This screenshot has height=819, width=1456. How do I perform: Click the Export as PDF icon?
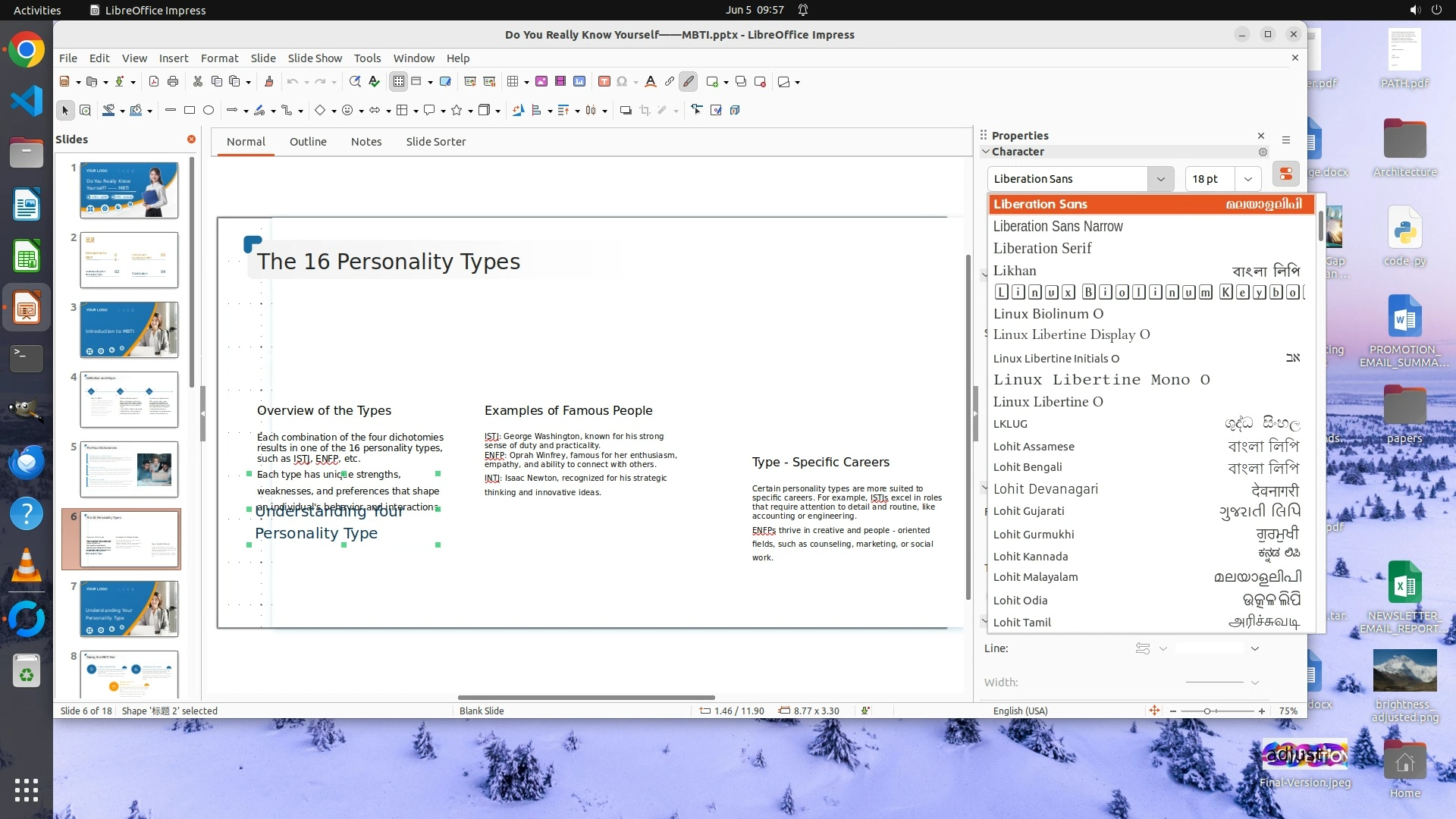[154, 82]
